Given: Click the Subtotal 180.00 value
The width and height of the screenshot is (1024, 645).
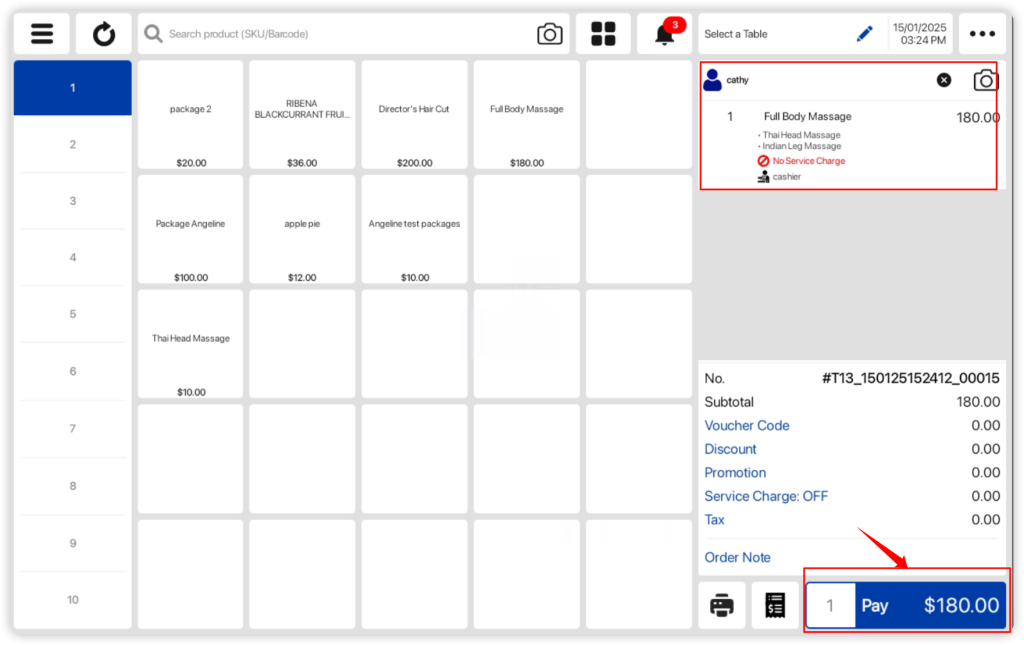Looking at the screenshot, I should [978, 402].
